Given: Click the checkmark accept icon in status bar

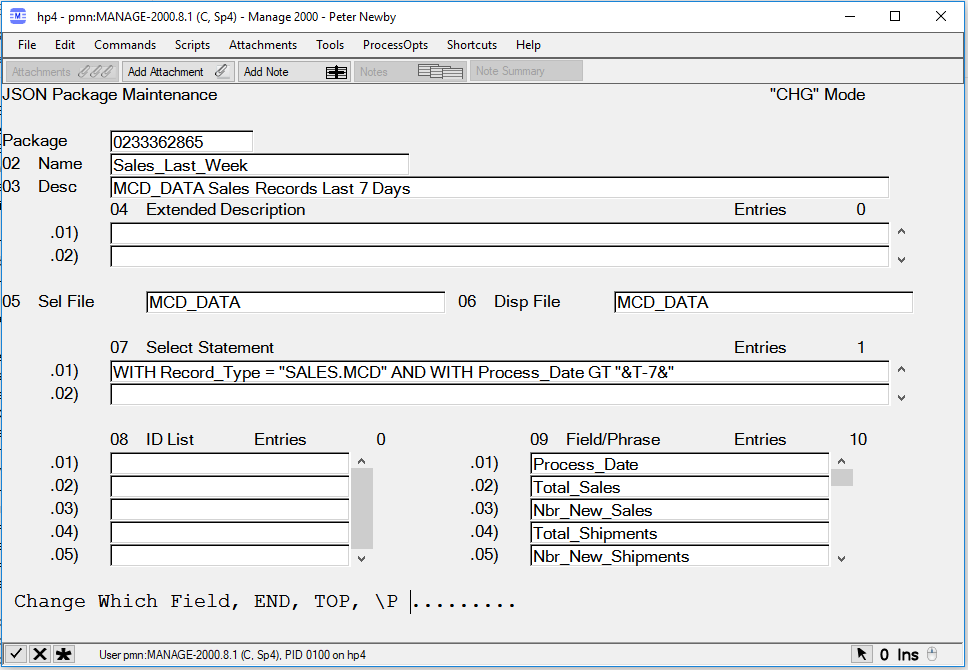Looking at the screenshot, I should pyautogui.click(x=16, y=654).
